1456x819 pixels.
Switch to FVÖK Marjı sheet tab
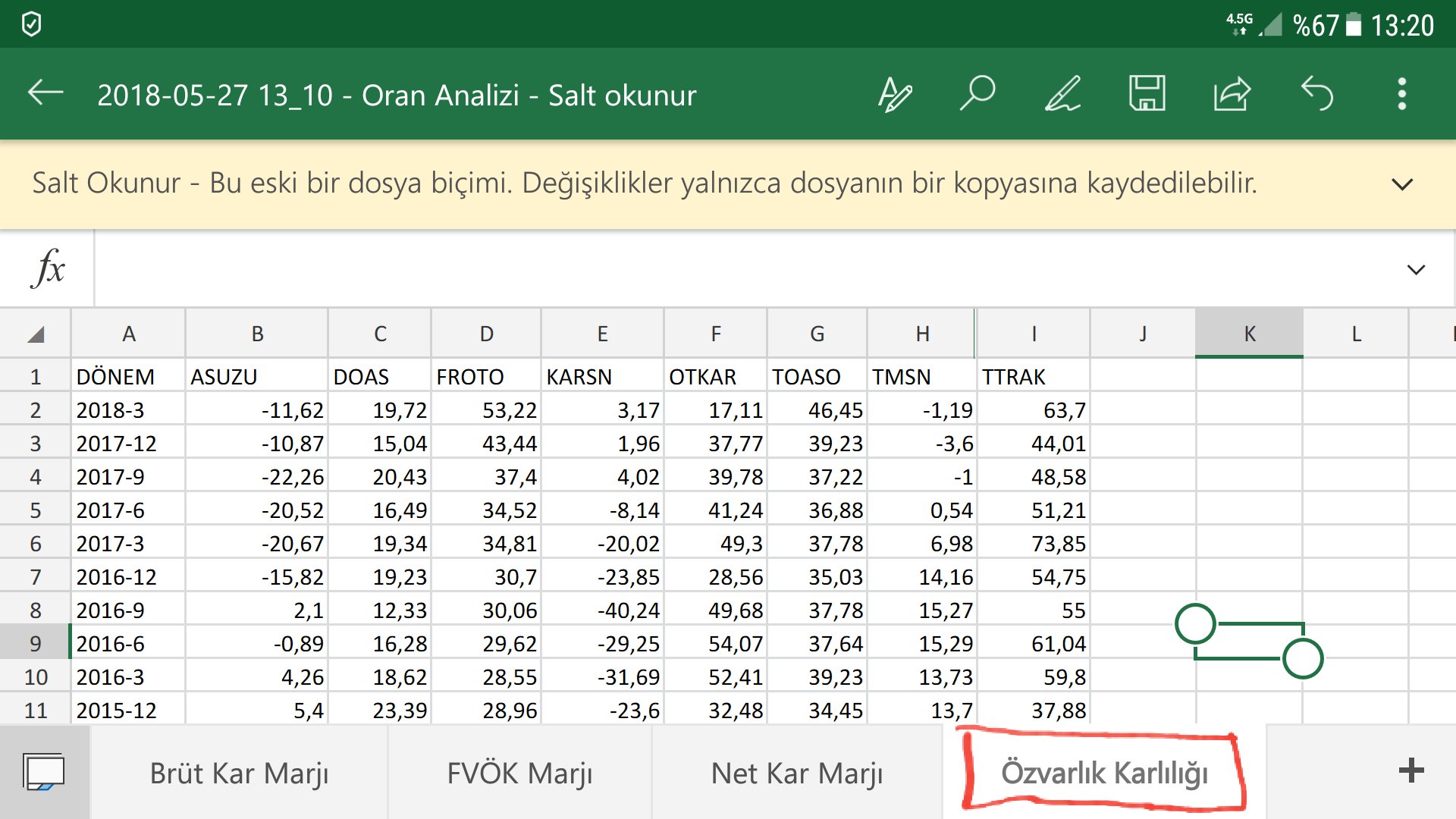[519, 773]
